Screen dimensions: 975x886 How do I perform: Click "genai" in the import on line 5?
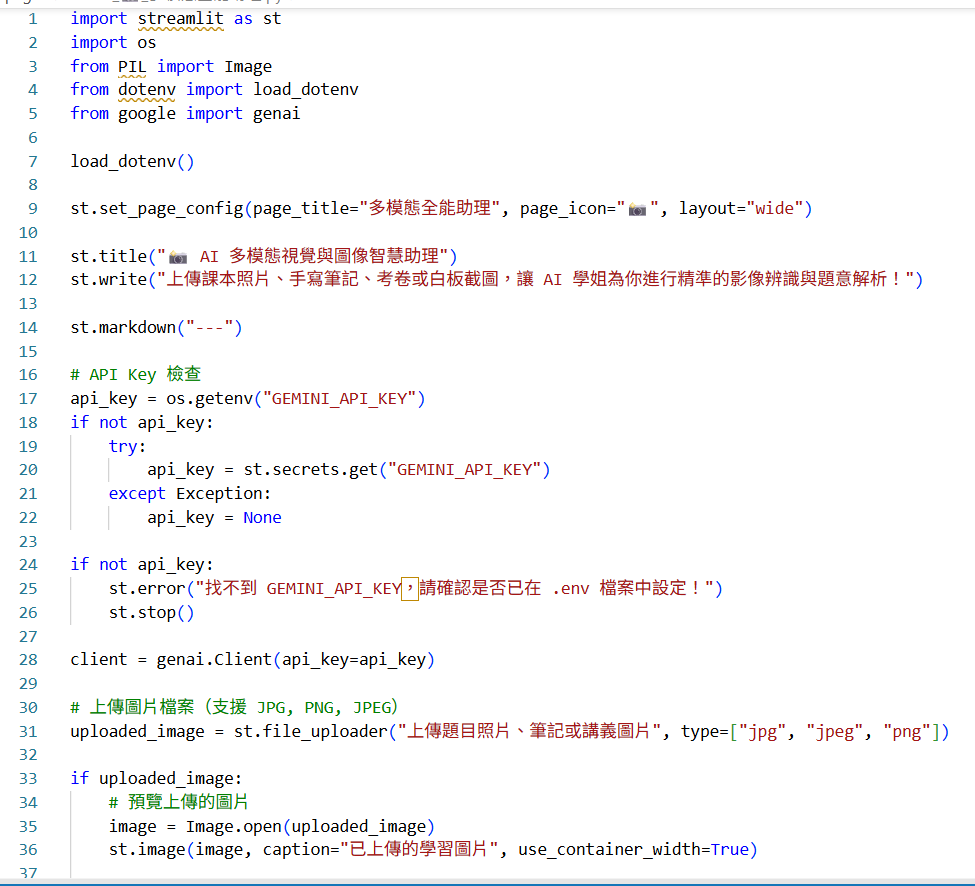tap(277, 114)
